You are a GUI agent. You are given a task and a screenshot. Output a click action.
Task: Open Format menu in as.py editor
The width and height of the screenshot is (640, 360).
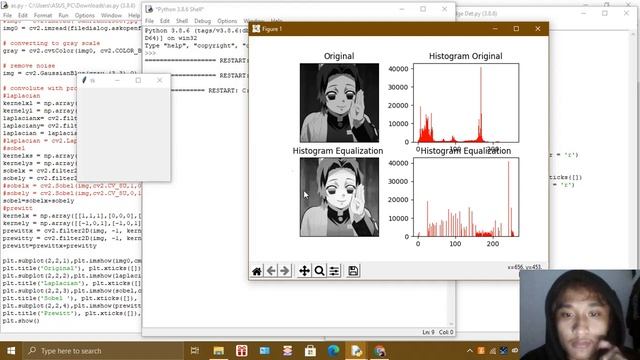[43, 16]
